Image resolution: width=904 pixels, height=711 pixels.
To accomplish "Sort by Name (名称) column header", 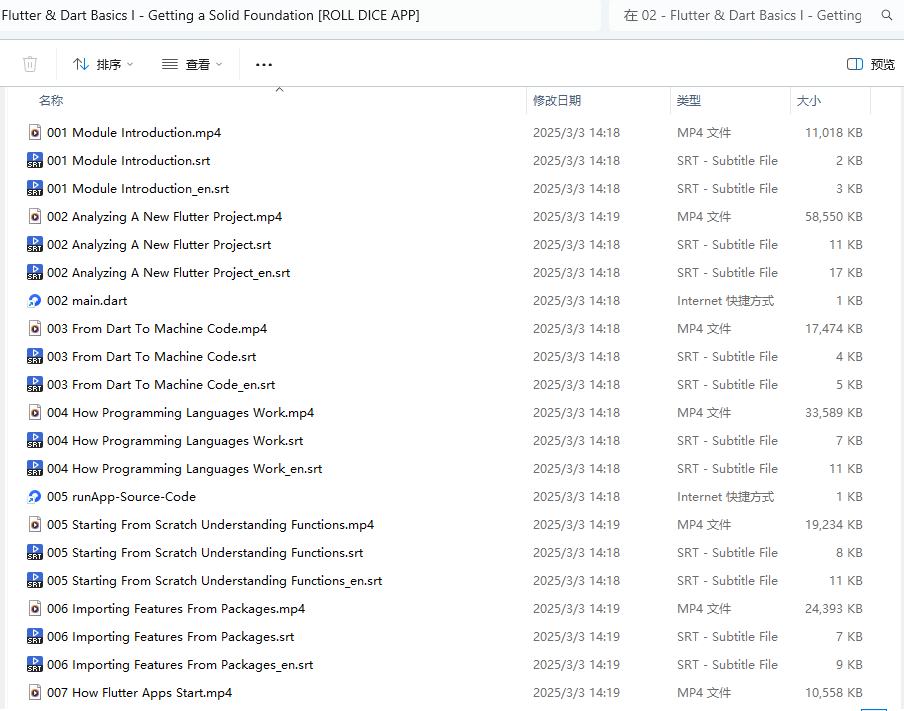I will [x=51, y=100].
